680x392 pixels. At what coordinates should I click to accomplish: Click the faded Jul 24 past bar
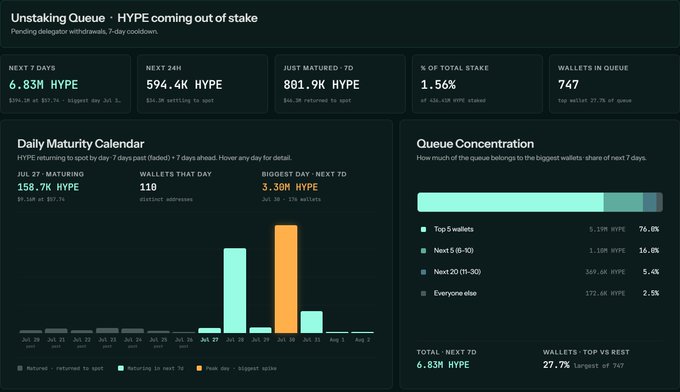[x=133, y=331]
